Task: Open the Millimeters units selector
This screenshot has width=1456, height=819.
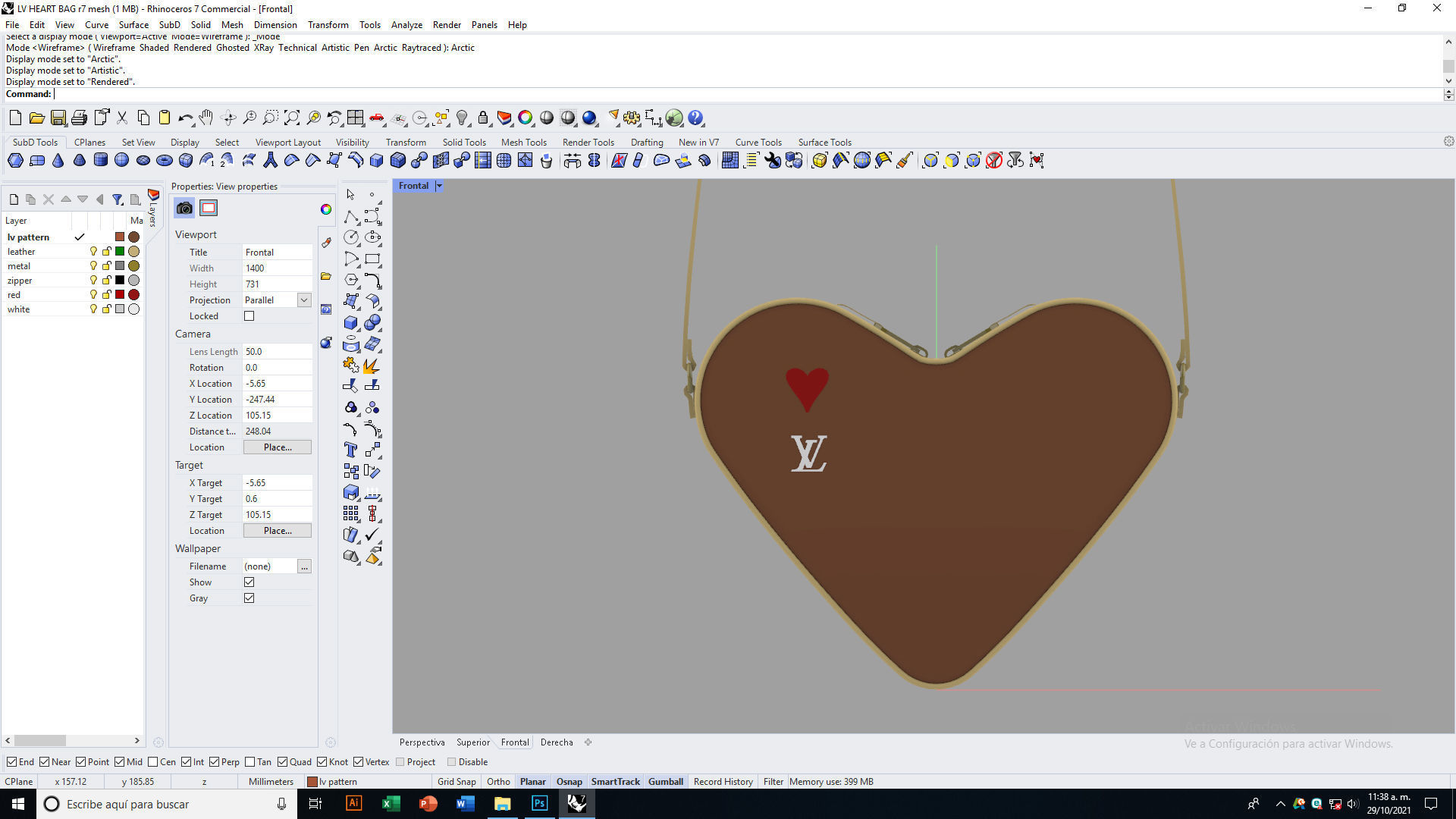Action: [x=271, y=782]
